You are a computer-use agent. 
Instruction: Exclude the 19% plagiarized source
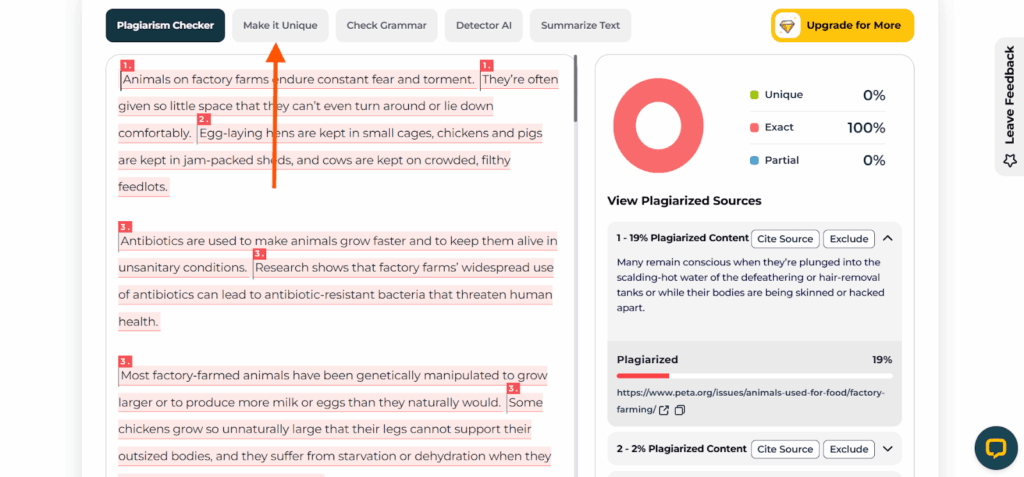[849, 238]
